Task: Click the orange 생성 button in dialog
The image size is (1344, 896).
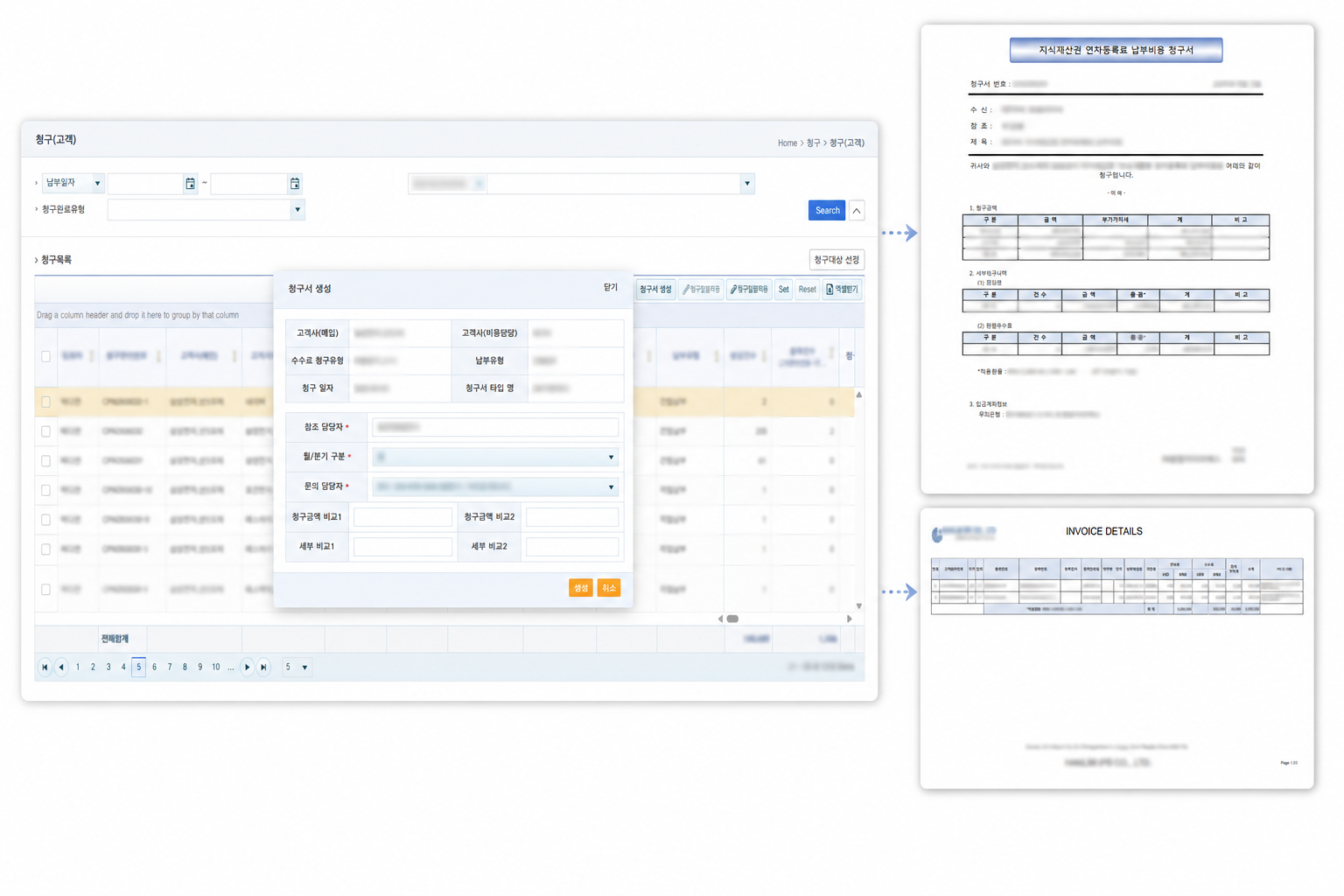Action: (x=580, y=588)
